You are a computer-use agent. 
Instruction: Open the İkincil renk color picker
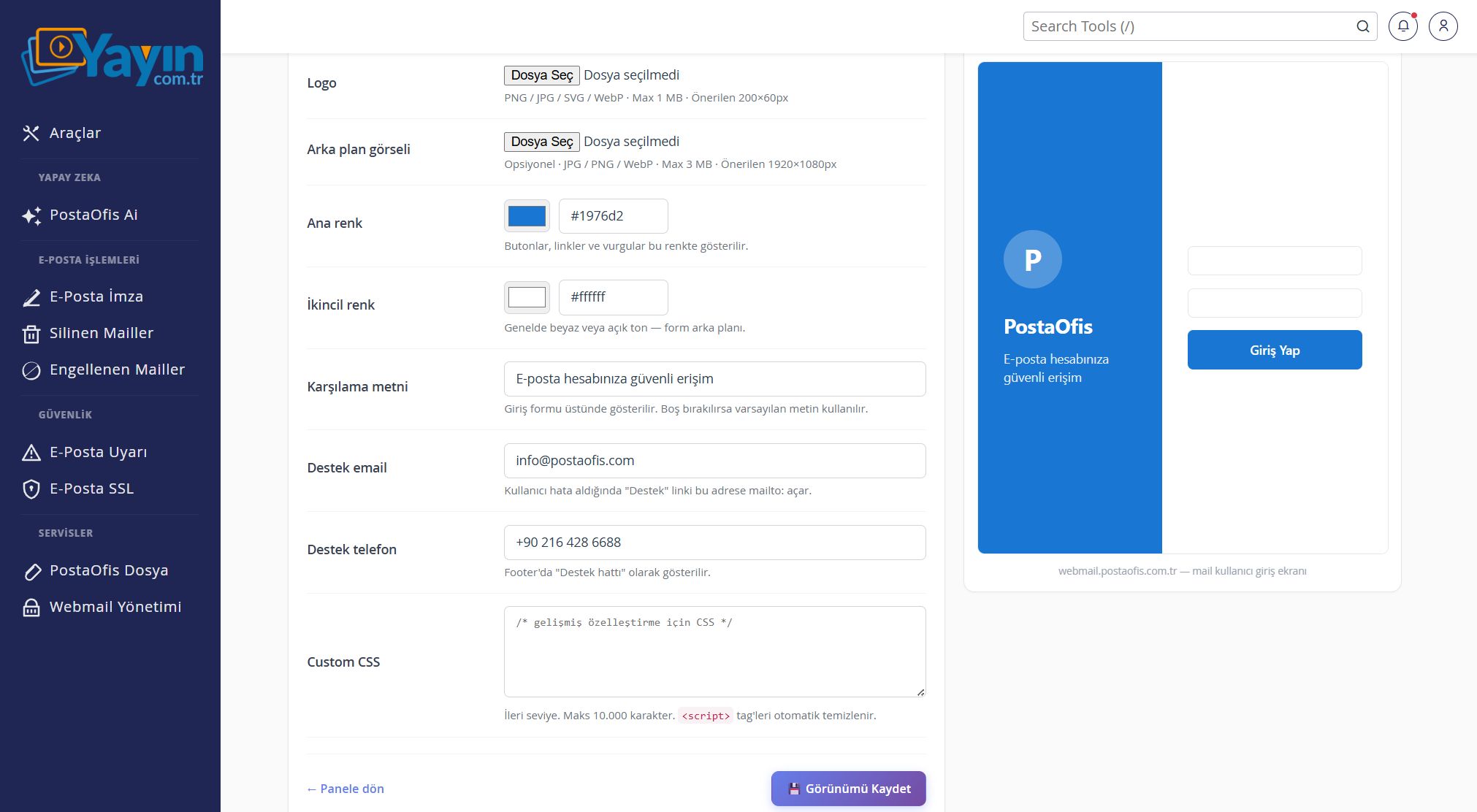(x=527, y=297)
